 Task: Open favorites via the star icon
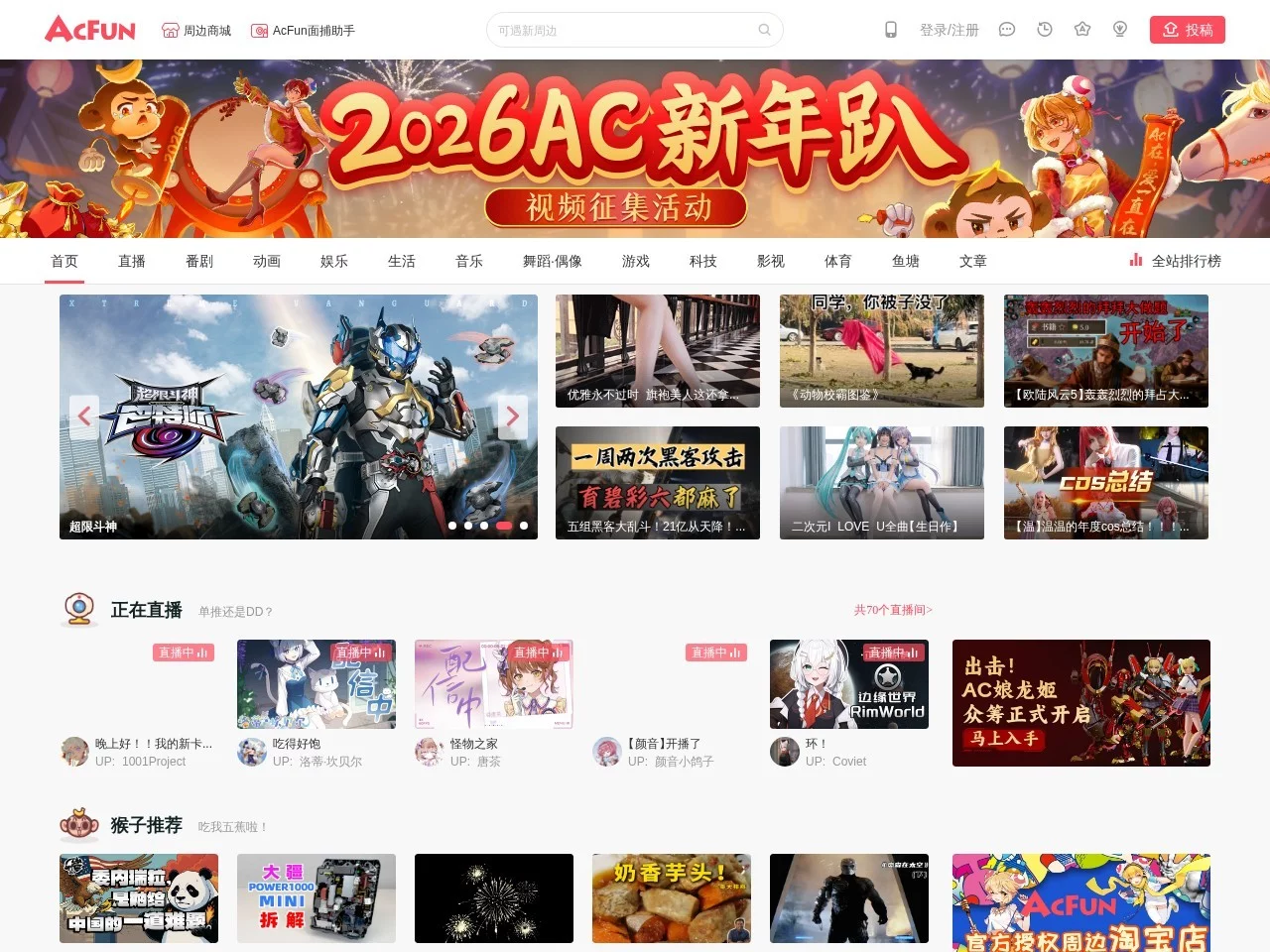tap(1081, 30)
